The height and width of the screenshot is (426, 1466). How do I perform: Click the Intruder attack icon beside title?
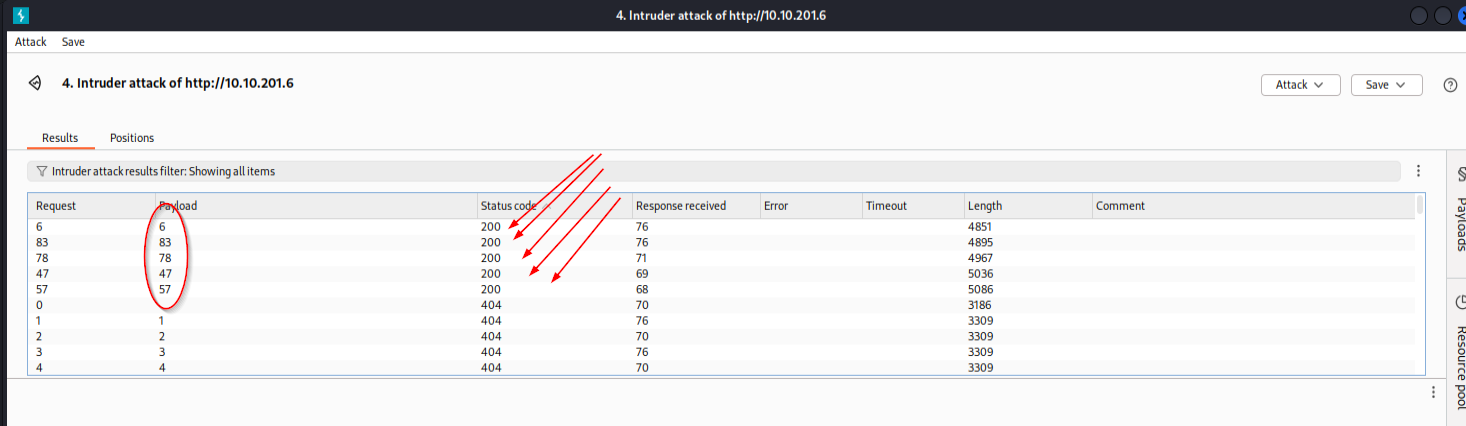point(35,83)
